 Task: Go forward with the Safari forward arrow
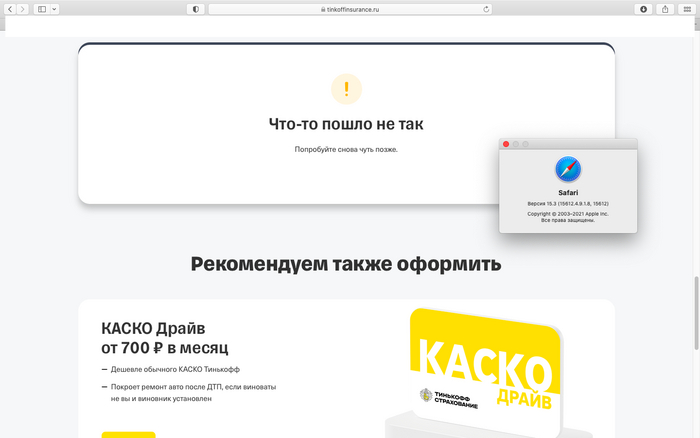point(22,9)
